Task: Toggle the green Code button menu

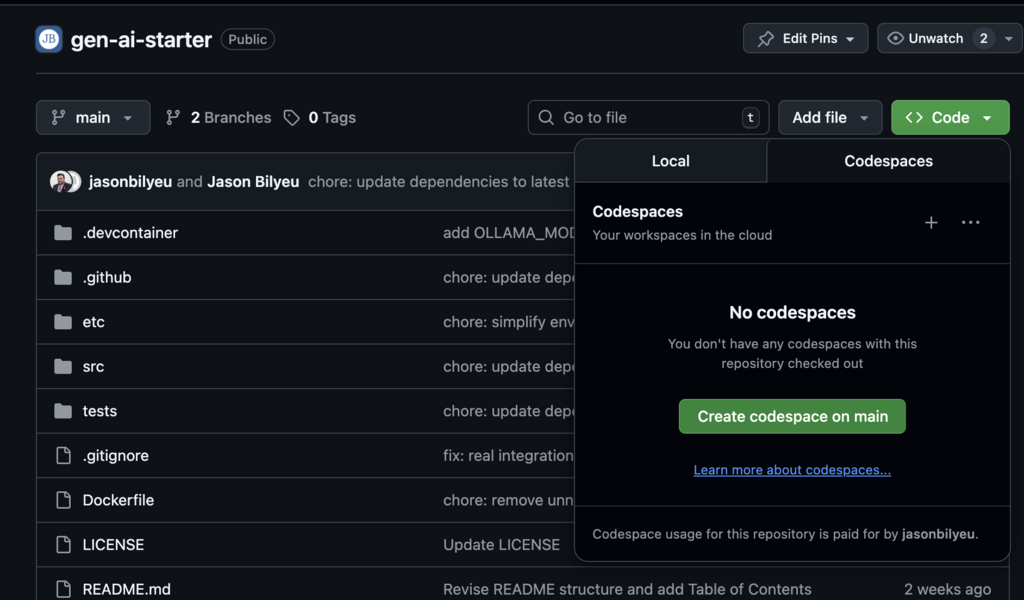Action: [x=950, y=118]
